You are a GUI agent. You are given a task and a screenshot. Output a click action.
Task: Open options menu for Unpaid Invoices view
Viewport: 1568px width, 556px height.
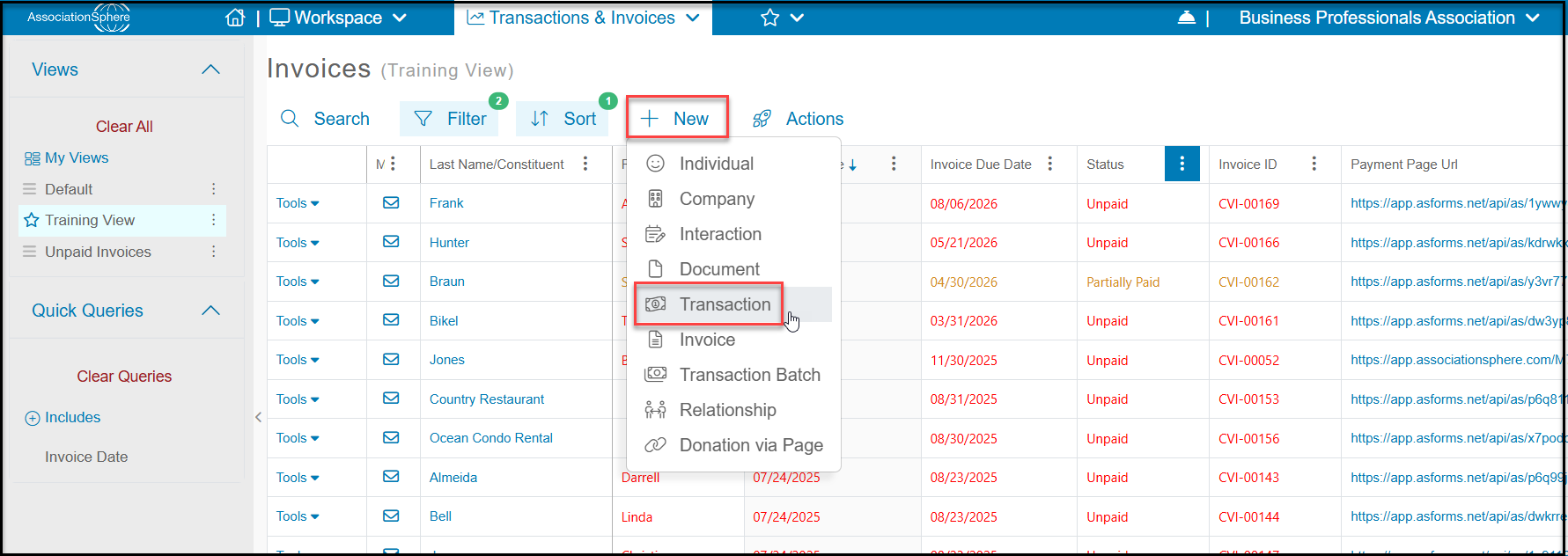(213, 252)
